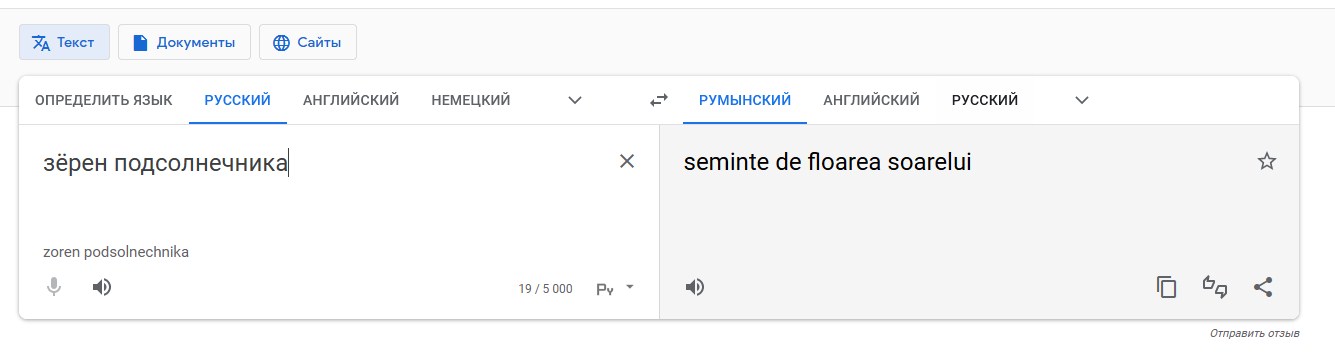Listen to the Russian source text
The height and width of the screenshot is (361, 1335).
pyautogui.click(x=101, y=287)
